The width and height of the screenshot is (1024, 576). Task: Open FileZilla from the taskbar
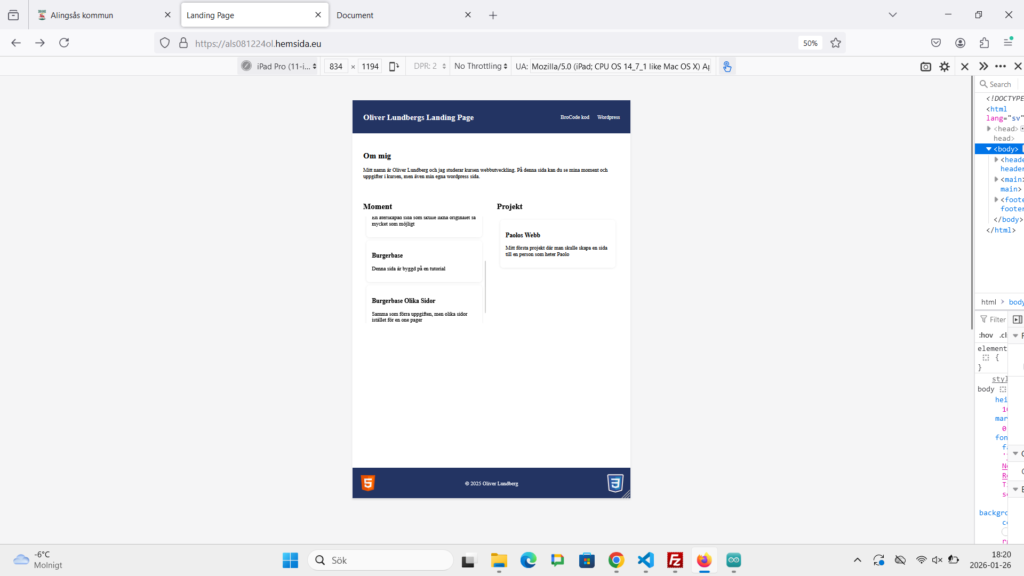[x=675, y=560]
